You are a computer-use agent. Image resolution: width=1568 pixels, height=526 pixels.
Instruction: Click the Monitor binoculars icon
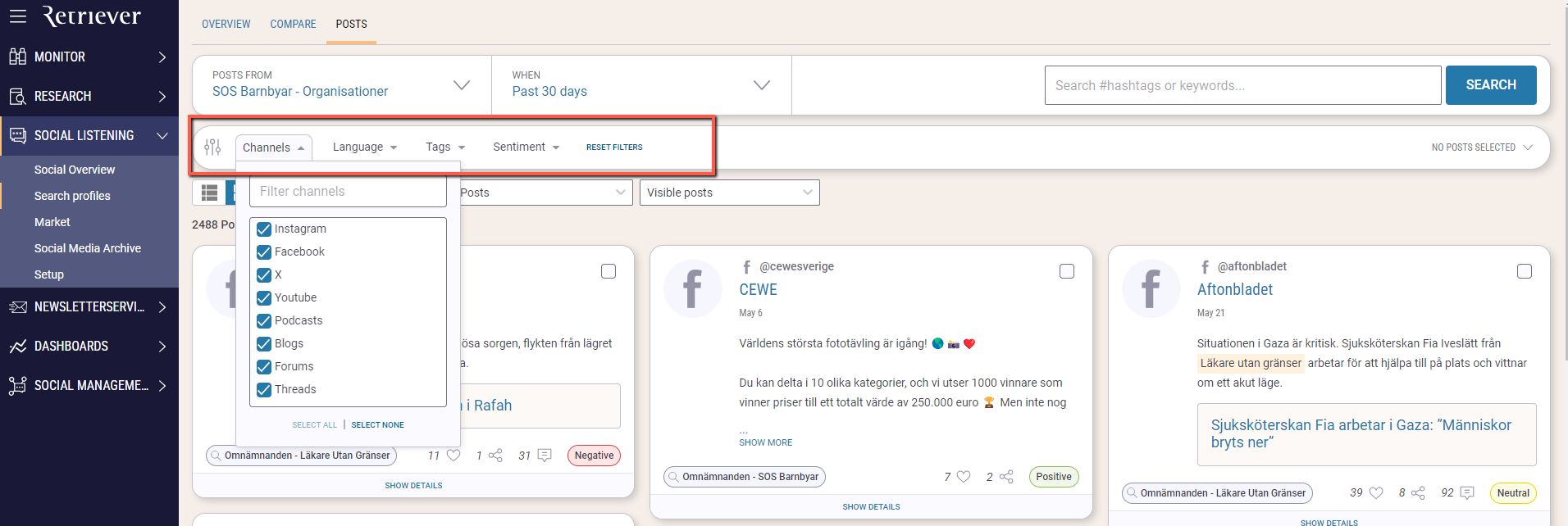pos(17,57)
